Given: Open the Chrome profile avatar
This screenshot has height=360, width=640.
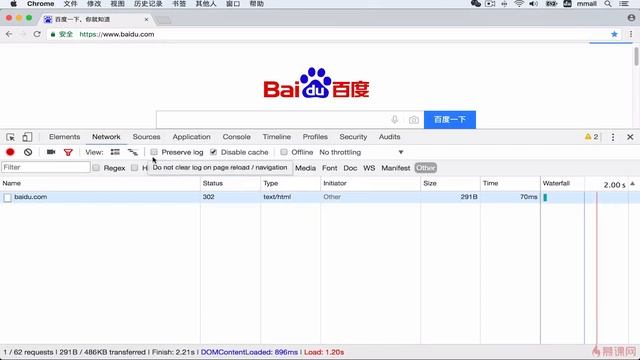Looking at the screenshot, I should [x=631, y=18].
